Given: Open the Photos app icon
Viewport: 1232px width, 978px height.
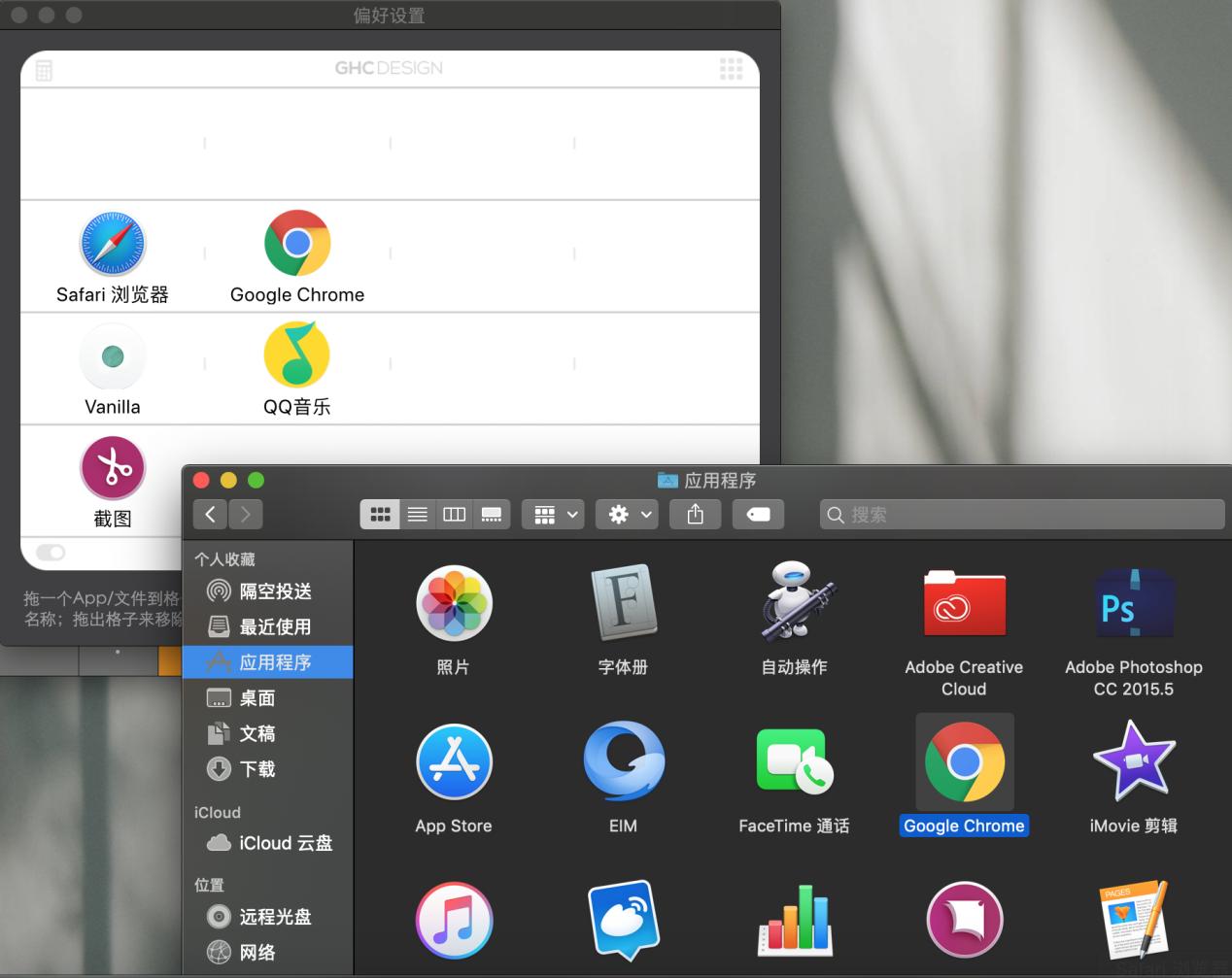Looking at the screenshot, I should coord(454,604).
